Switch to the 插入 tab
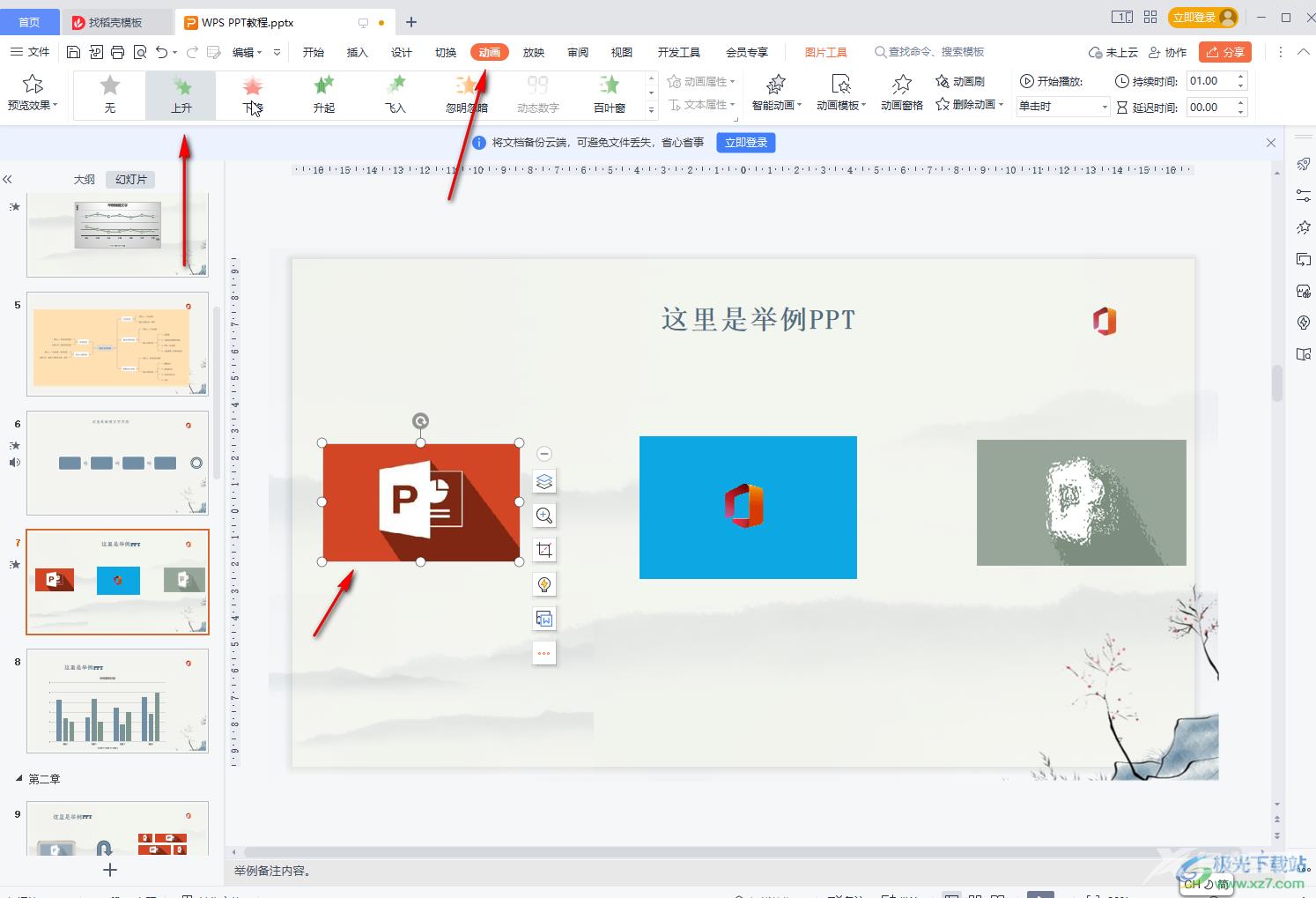Viewport: 1316px width, 898px height. (x=358, y=52)
